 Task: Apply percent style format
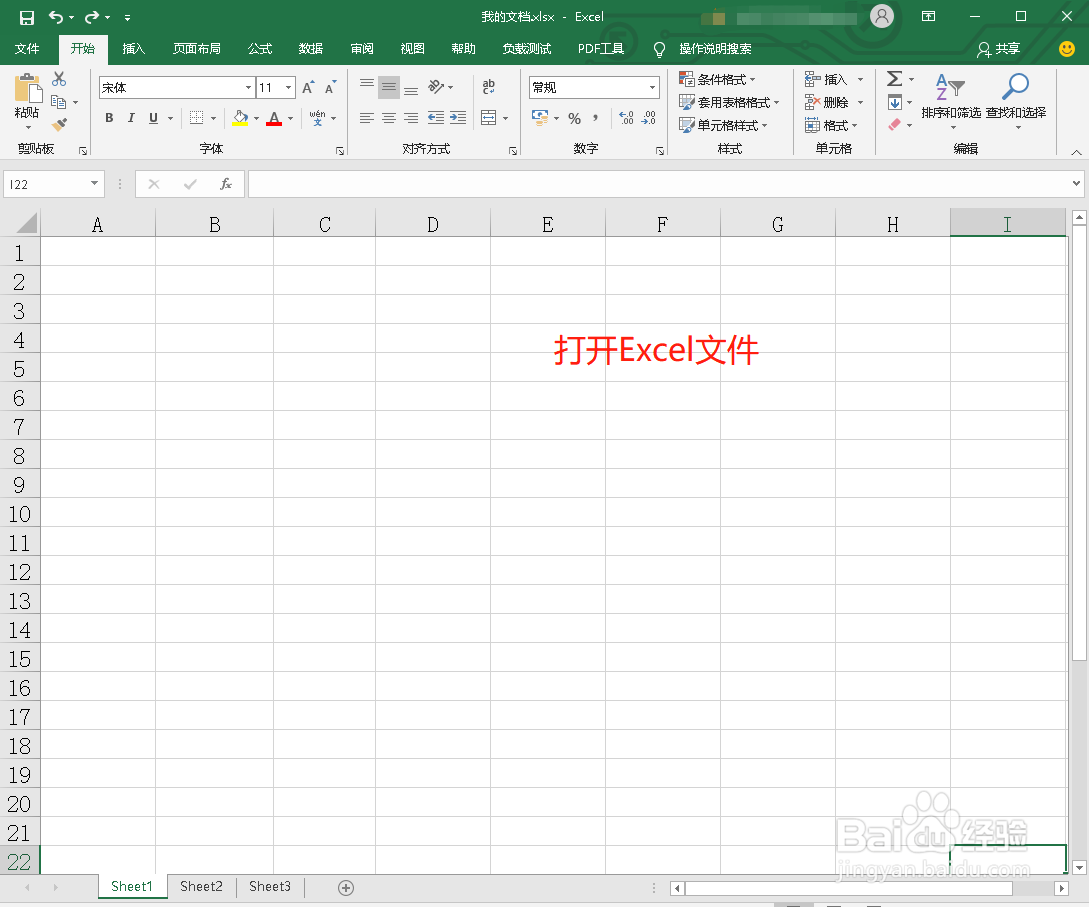tap(574, 118)
